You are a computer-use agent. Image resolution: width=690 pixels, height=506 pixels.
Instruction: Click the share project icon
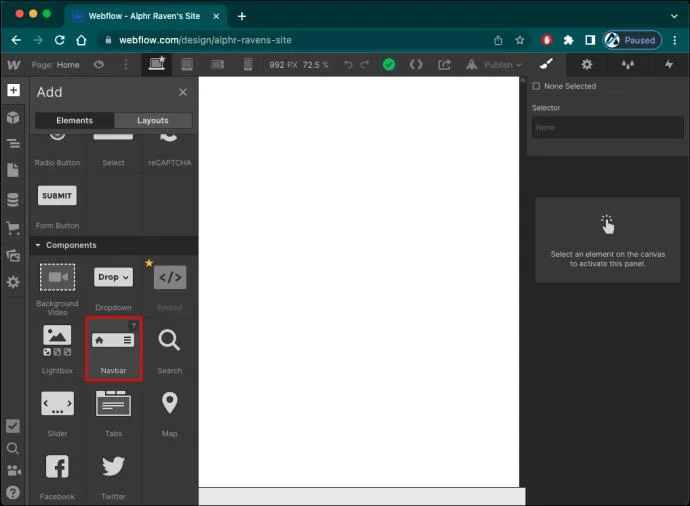[444, 65]
